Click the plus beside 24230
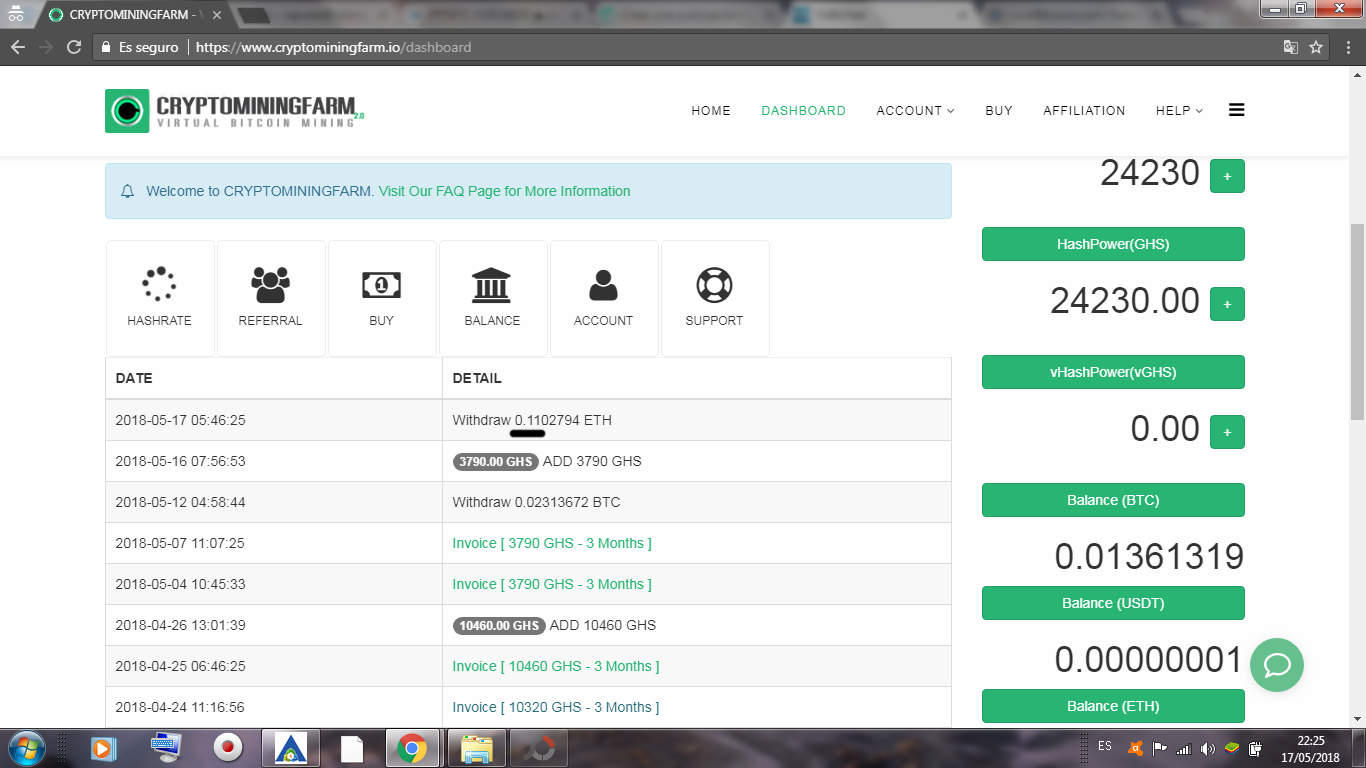Screen dimensions: 1366x768 [x=1227, y=176]
